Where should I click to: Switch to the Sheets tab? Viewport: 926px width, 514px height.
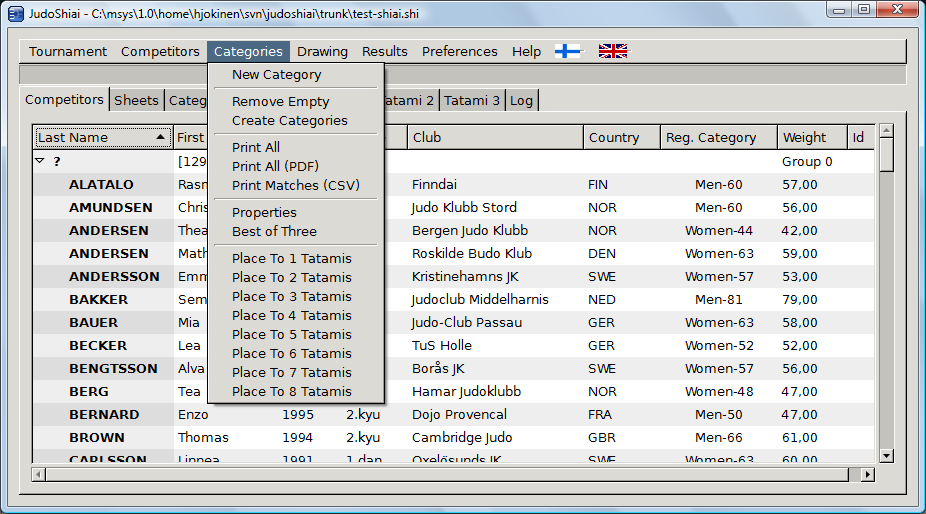coord(136,100)
